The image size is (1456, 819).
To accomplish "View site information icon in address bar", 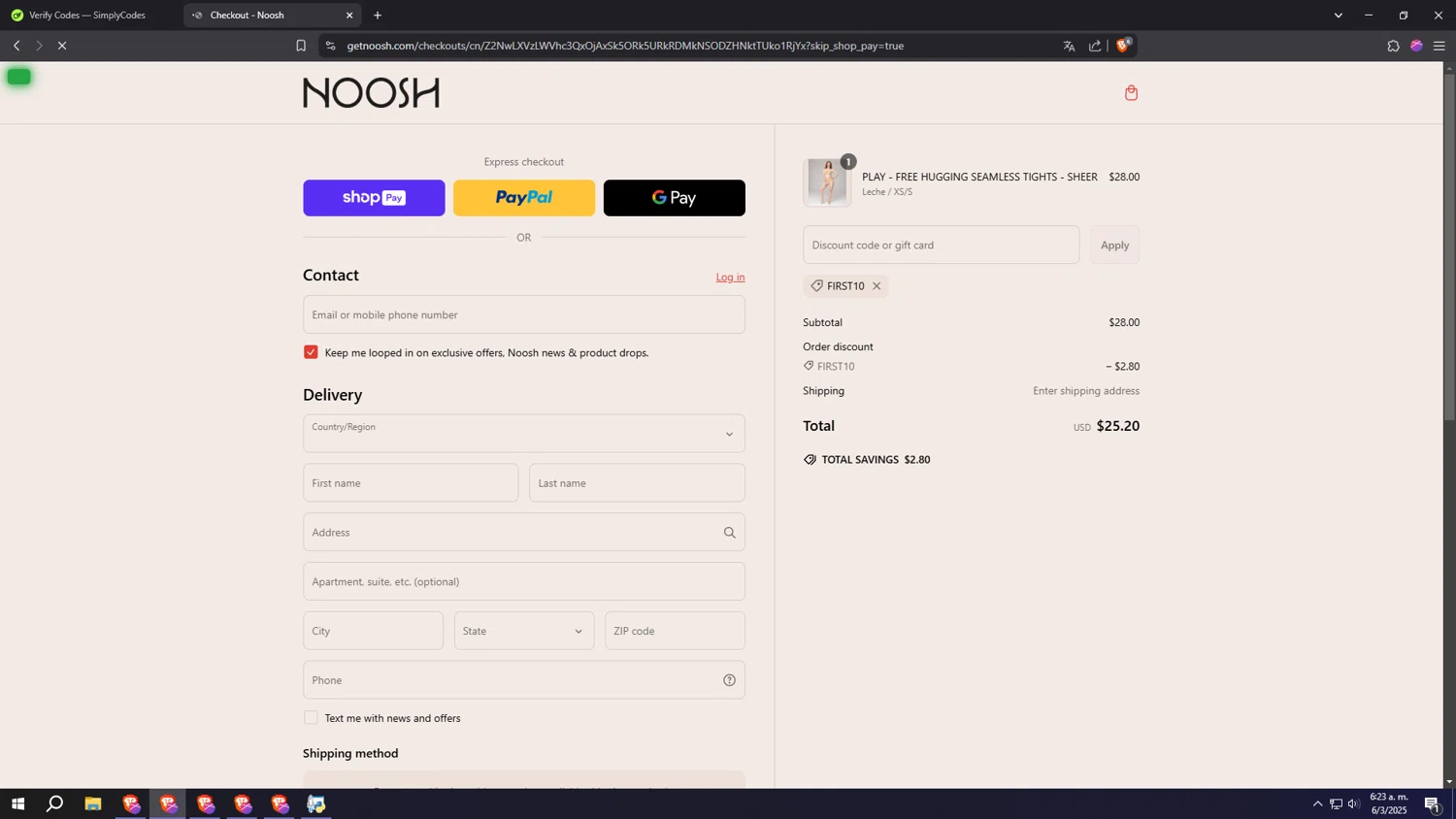I will [330, 46].
